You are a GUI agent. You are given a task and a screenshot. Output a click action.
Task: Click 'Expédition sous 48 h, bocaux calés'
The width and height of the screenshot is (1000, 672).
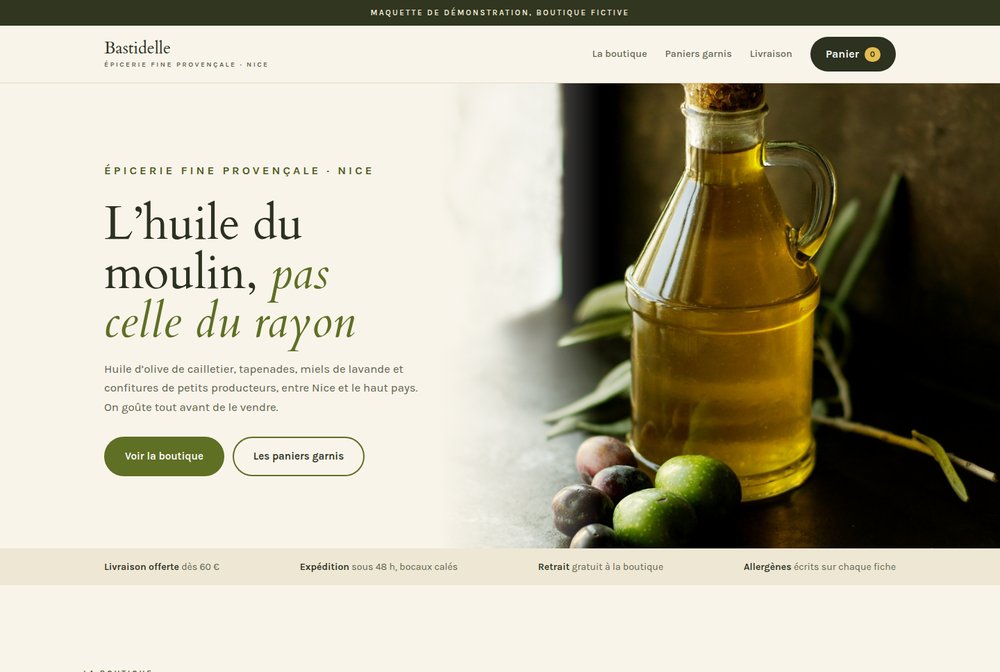(378, 567)
